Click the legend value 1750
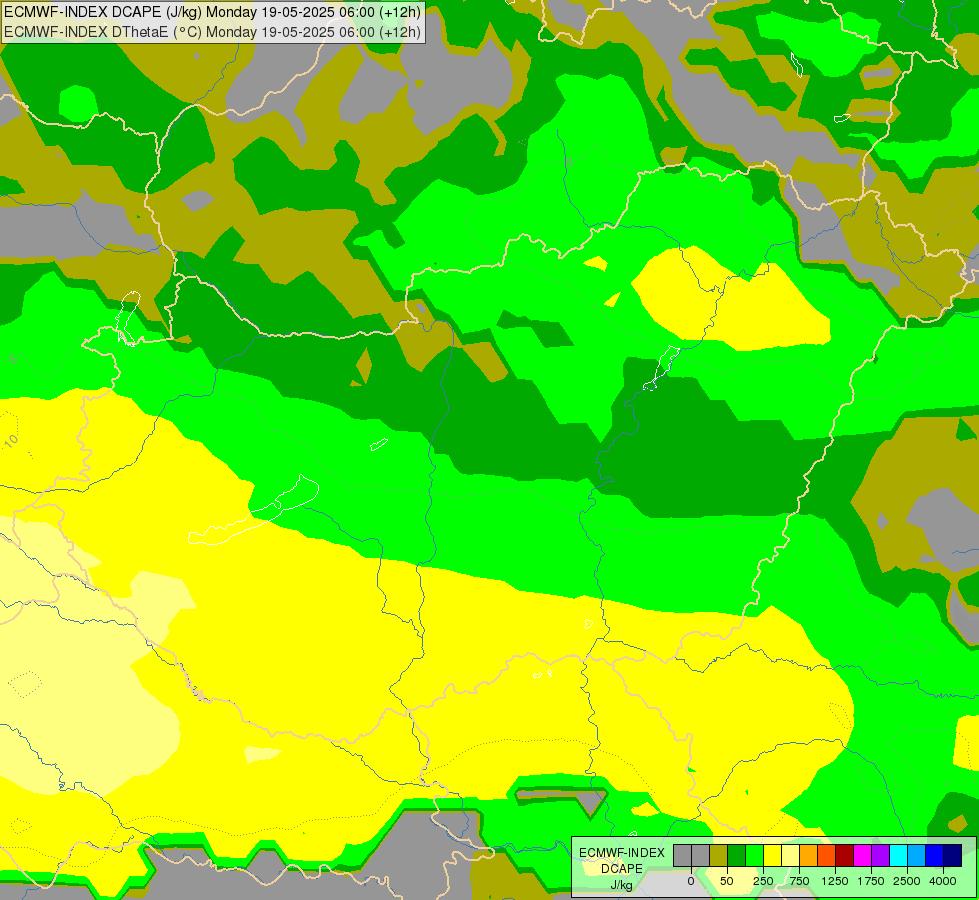 [871, 881]
